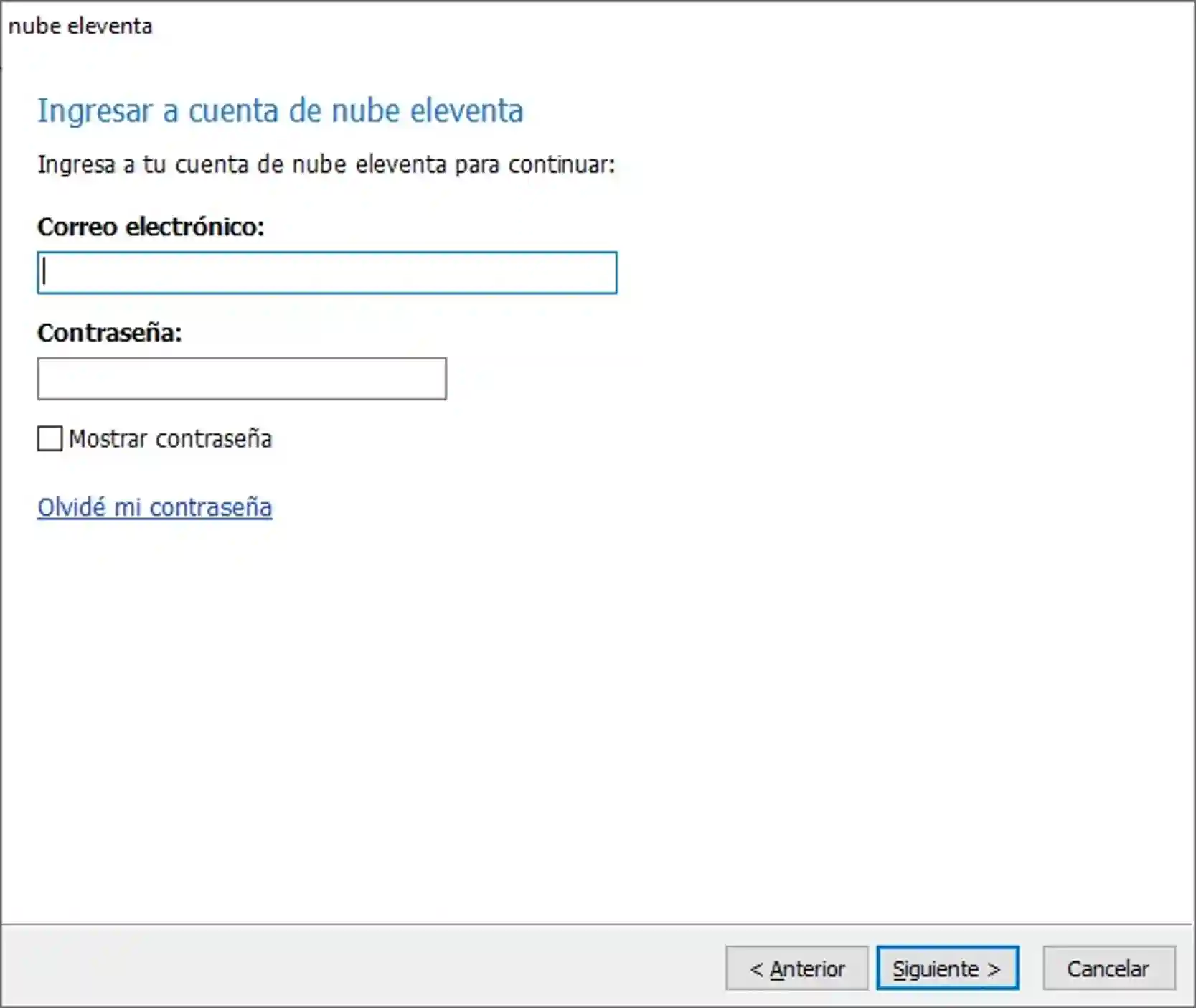Click the Correo electrónico input field

click(x=326, y=273)
